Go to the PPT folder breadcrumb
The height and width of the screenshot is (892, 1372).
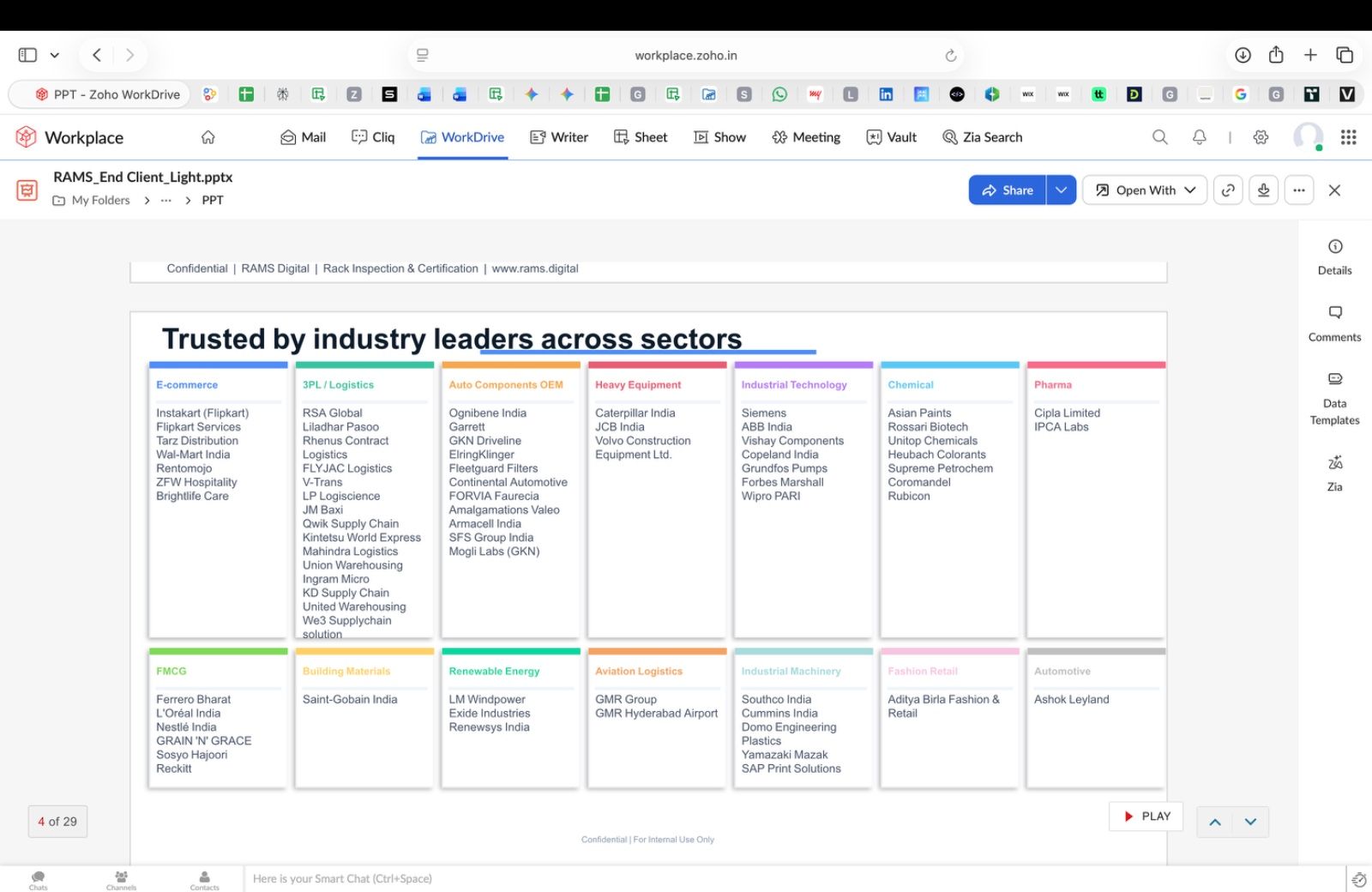coord(213,200)
